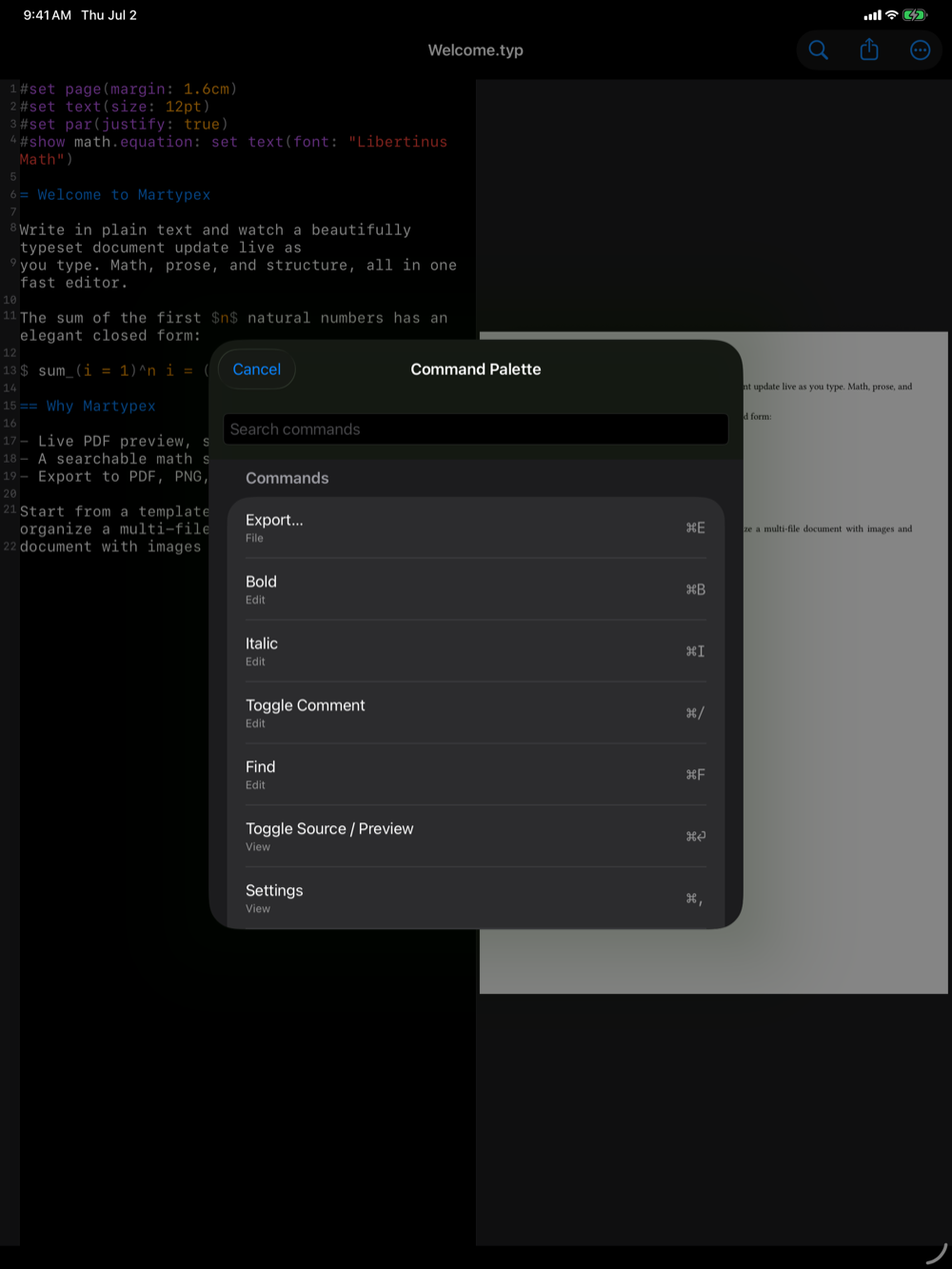Screen dimensions: 952x1269
Task: Run the Italic command
Action: 476,651
